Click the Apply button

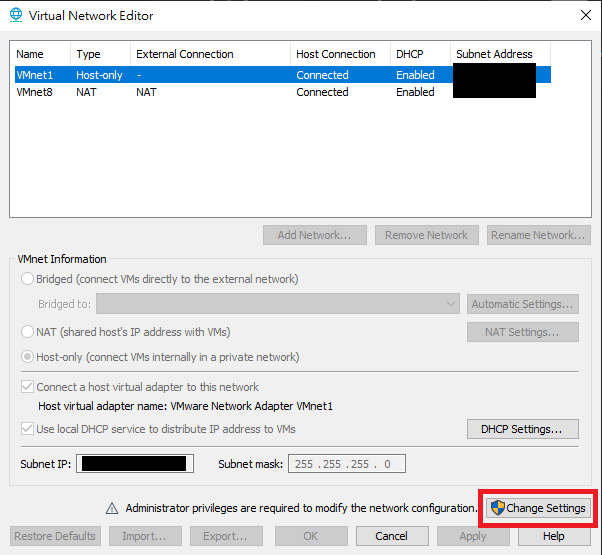[473, 536]
